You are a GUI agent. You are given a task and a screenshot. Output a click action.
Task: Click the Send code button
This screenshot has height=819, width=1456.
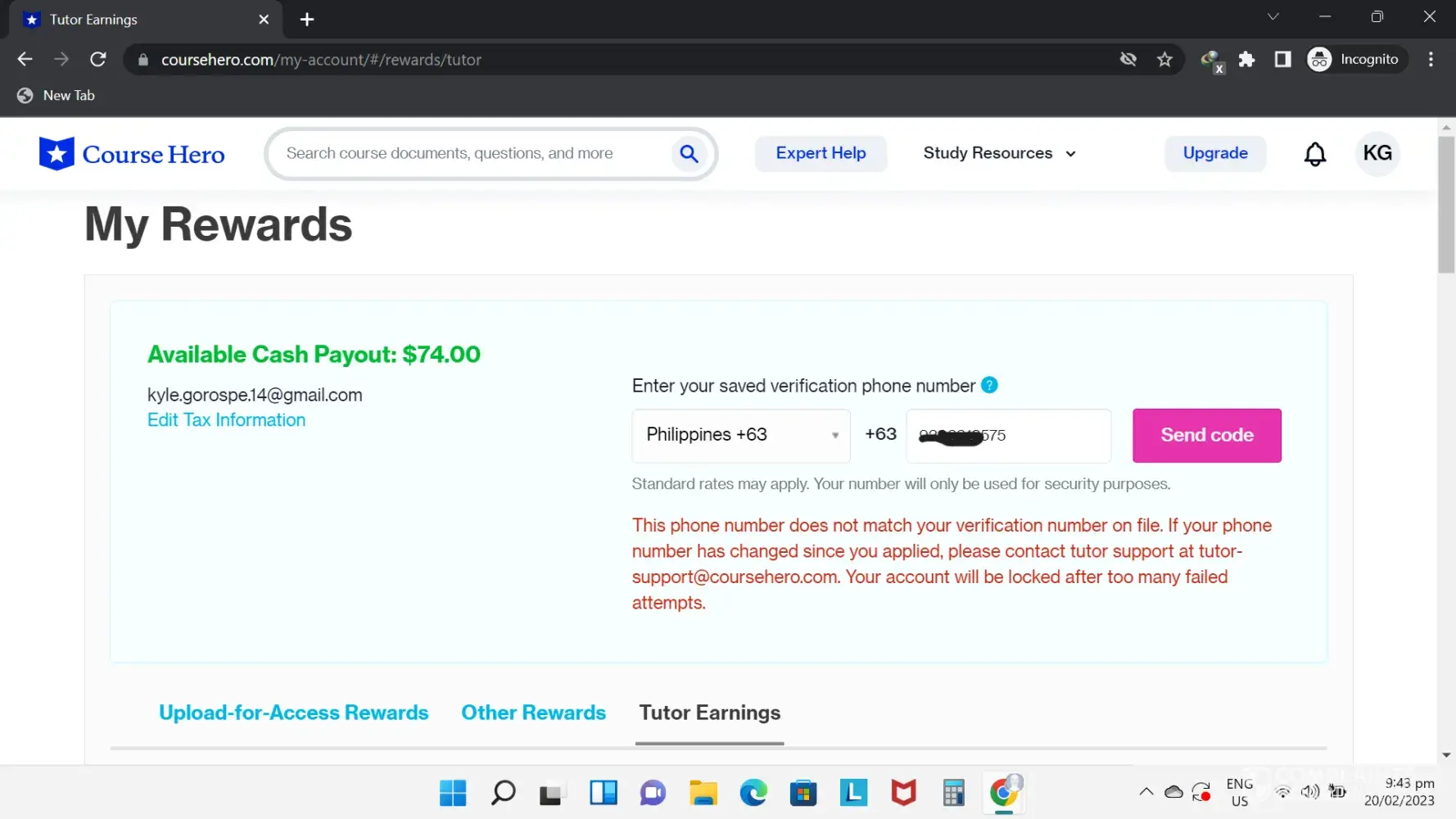[1207, 435]
